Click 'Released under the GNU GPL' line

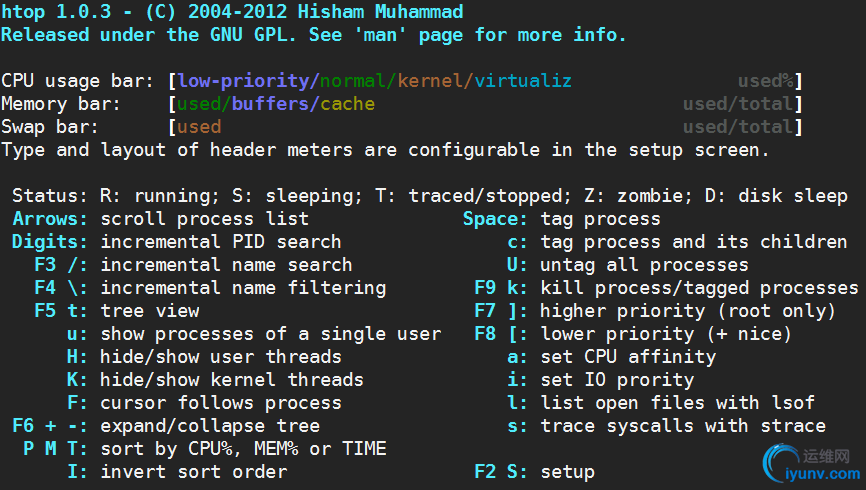(314, 35)
